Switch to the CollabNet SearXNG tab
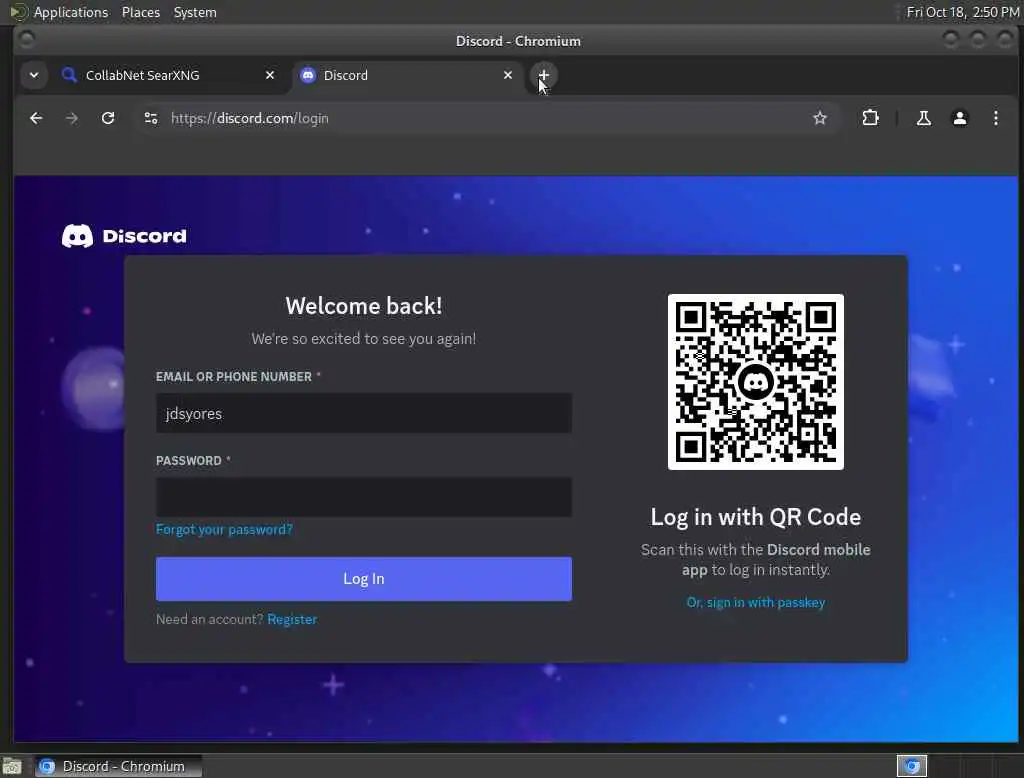The height and width of the screenshot is (778, 1024). (x=168, y=75)
